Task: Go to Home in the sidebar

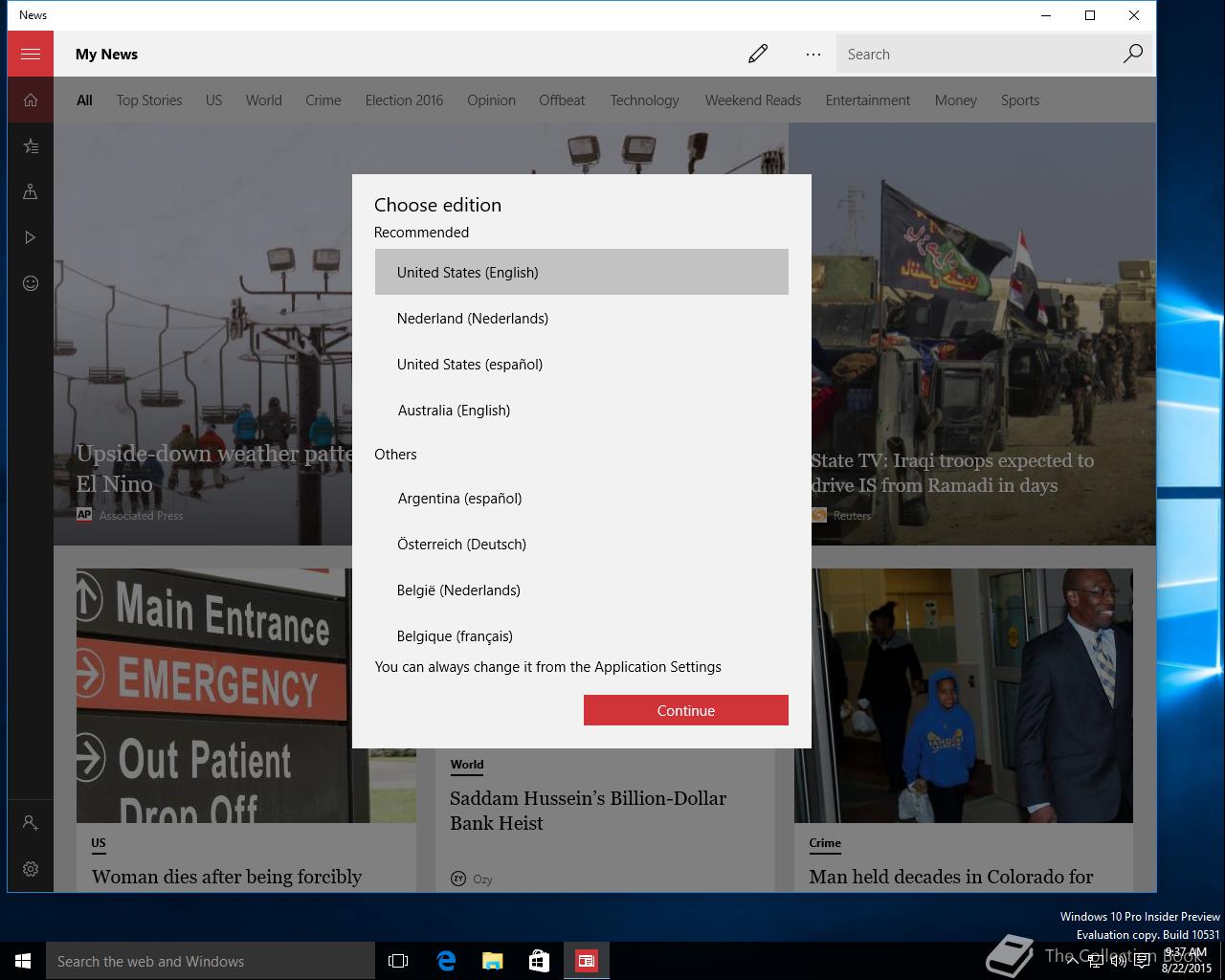Action: [x=31, y=100]
